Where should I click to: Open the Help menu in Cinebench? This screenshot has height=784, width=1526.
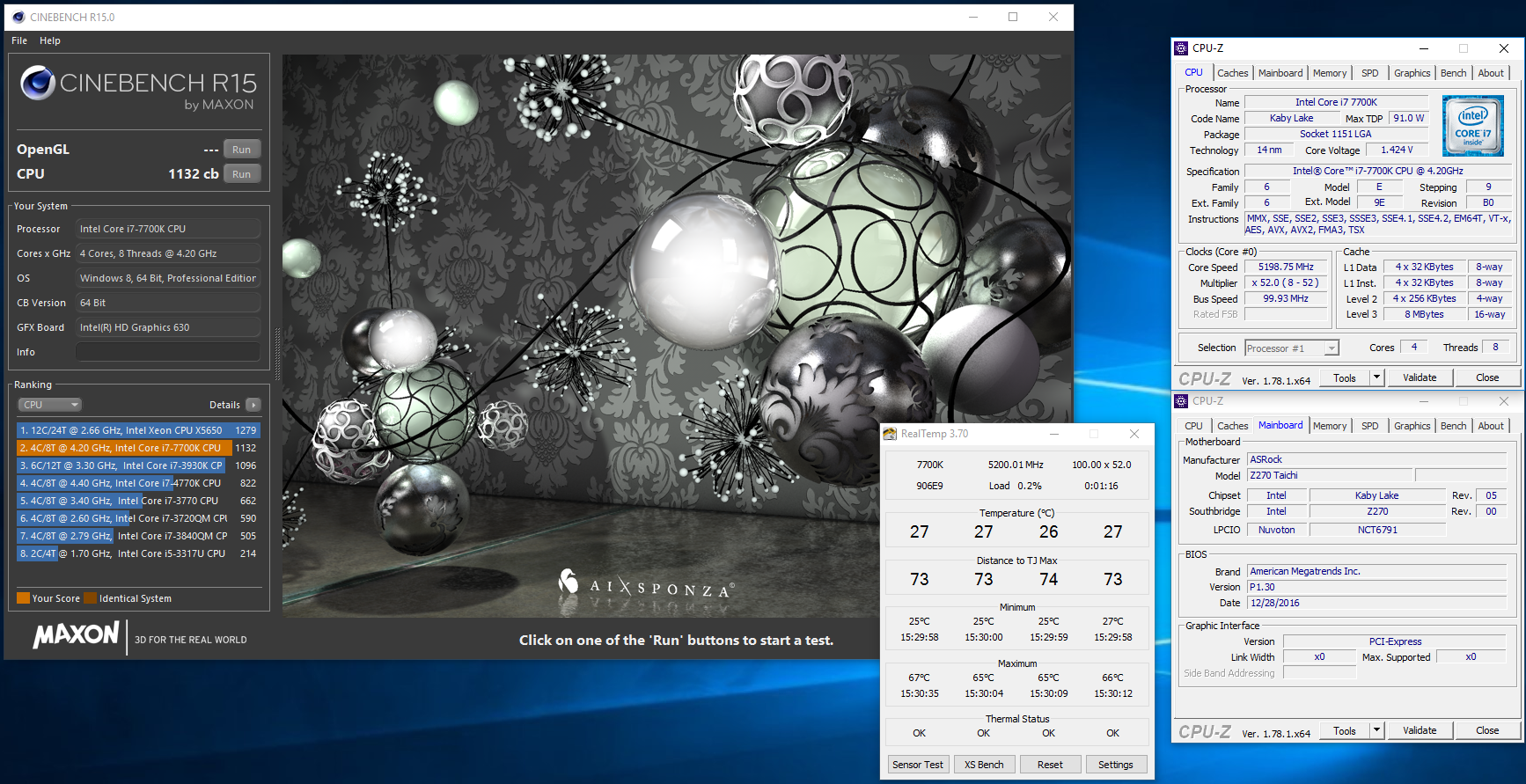tap(50, 40)
